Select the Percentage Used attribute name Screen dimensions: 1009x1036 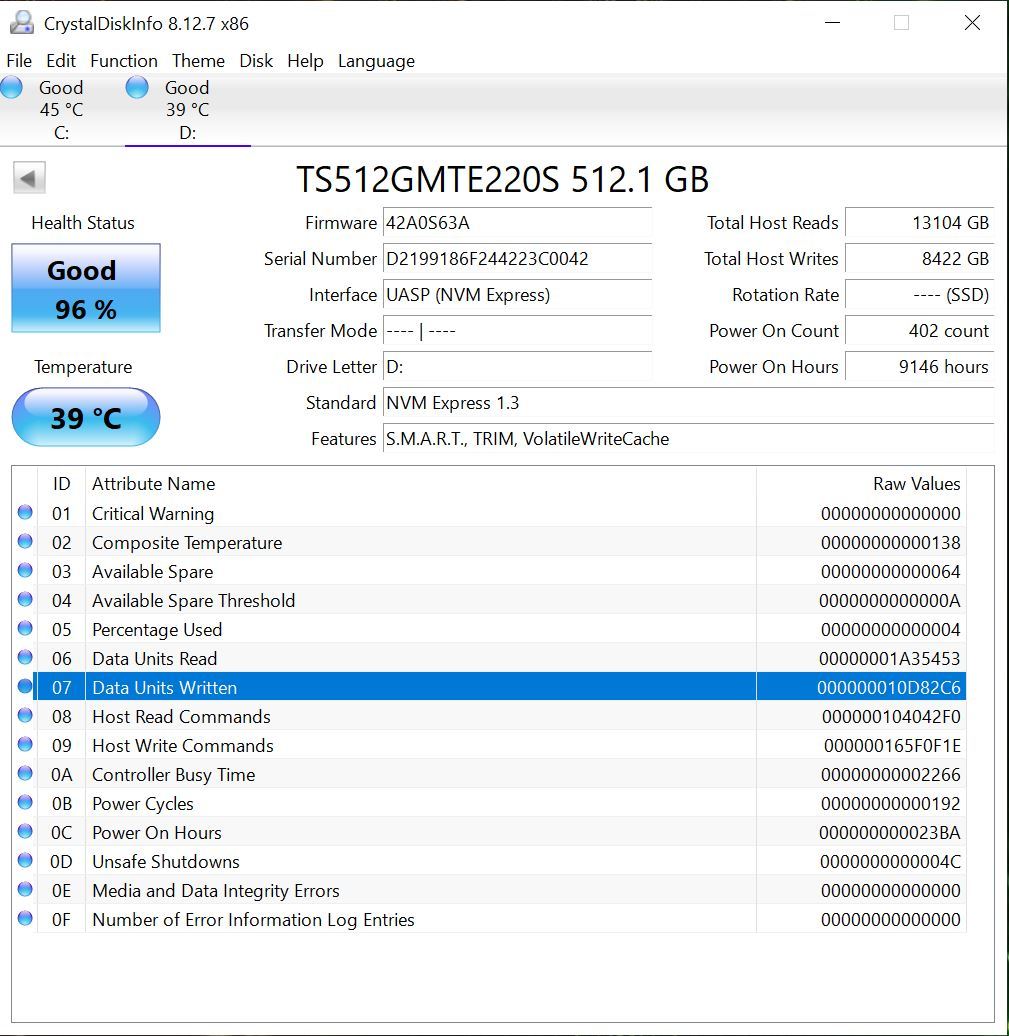(x=157, y=630)
